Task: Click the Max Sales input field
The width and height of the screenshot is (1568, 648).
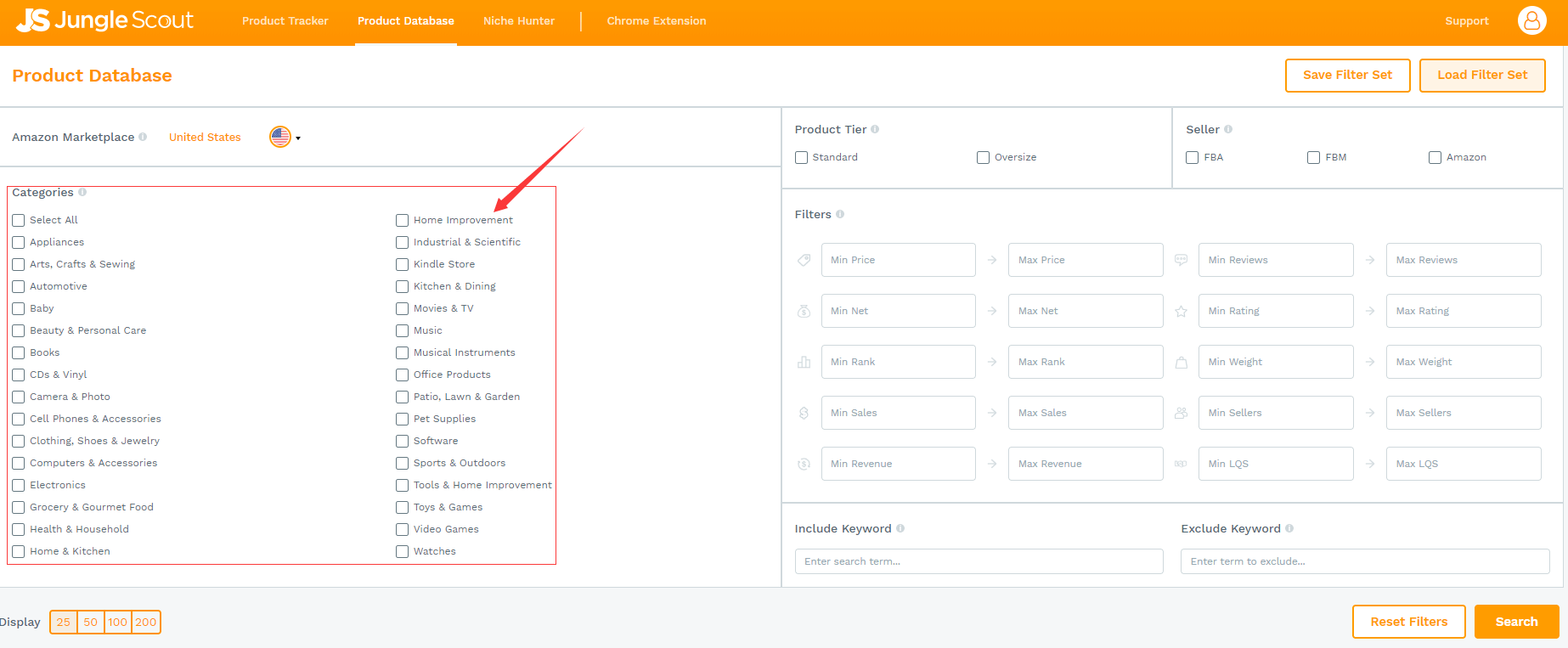Action: 1086,413
